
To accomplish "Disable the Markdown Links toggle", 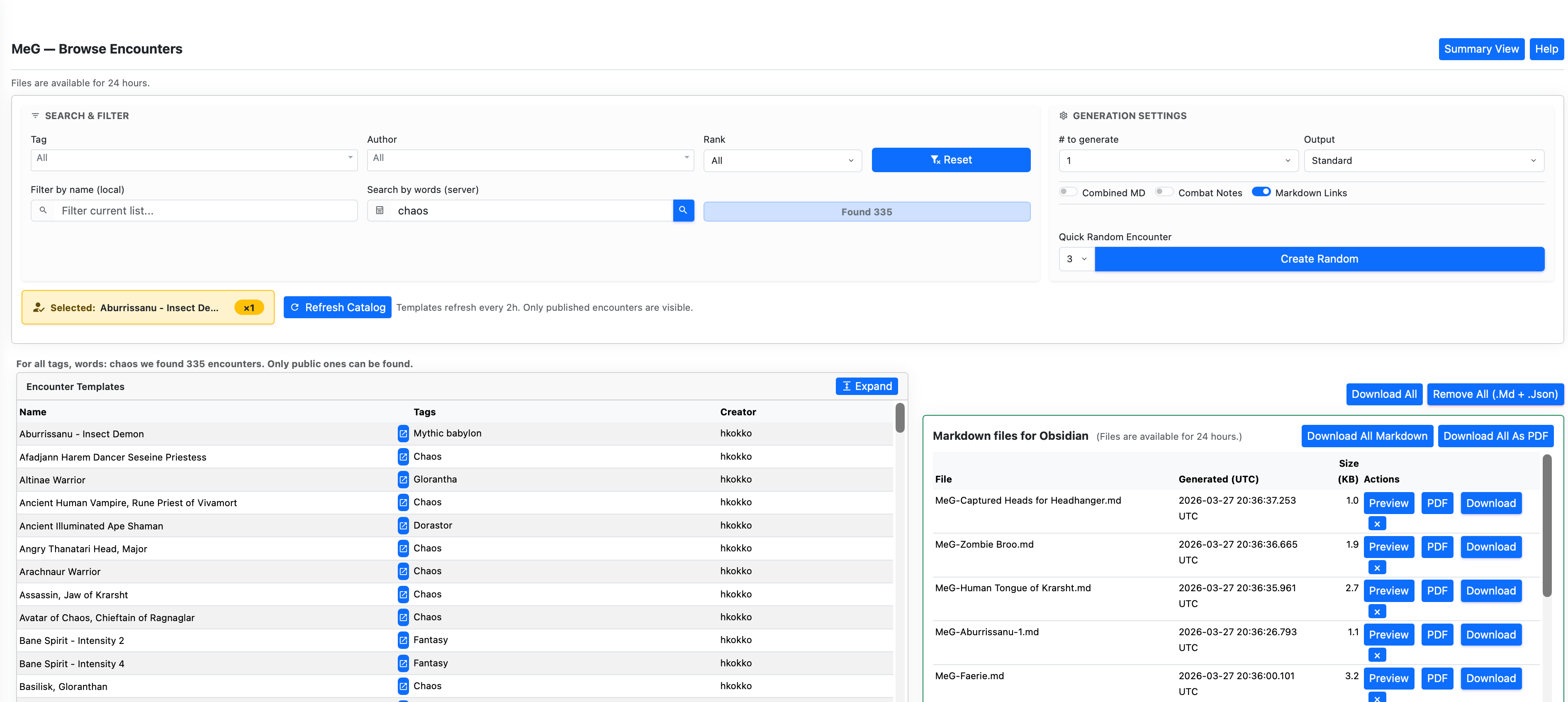I will click(x=1261, y=192).
